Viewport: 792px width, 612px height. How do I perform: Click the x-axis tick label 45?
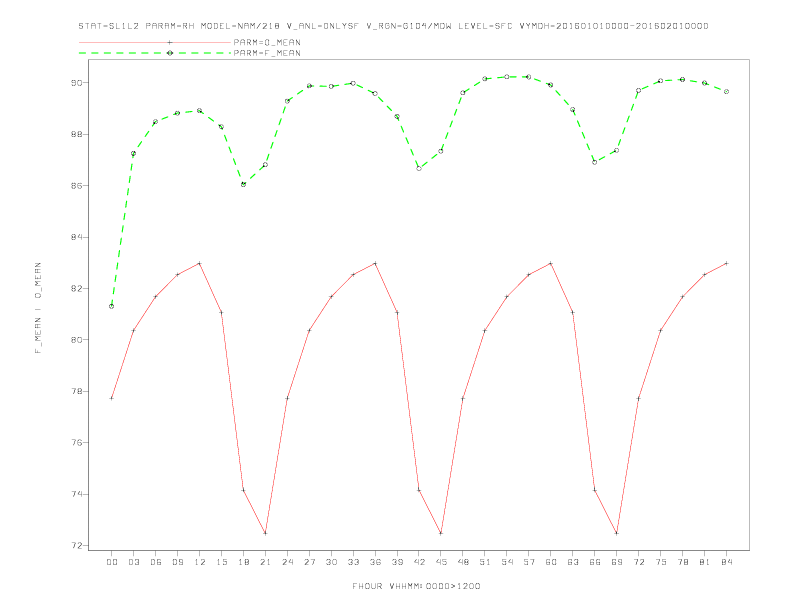pyautogui.click(x=441, y=562)
